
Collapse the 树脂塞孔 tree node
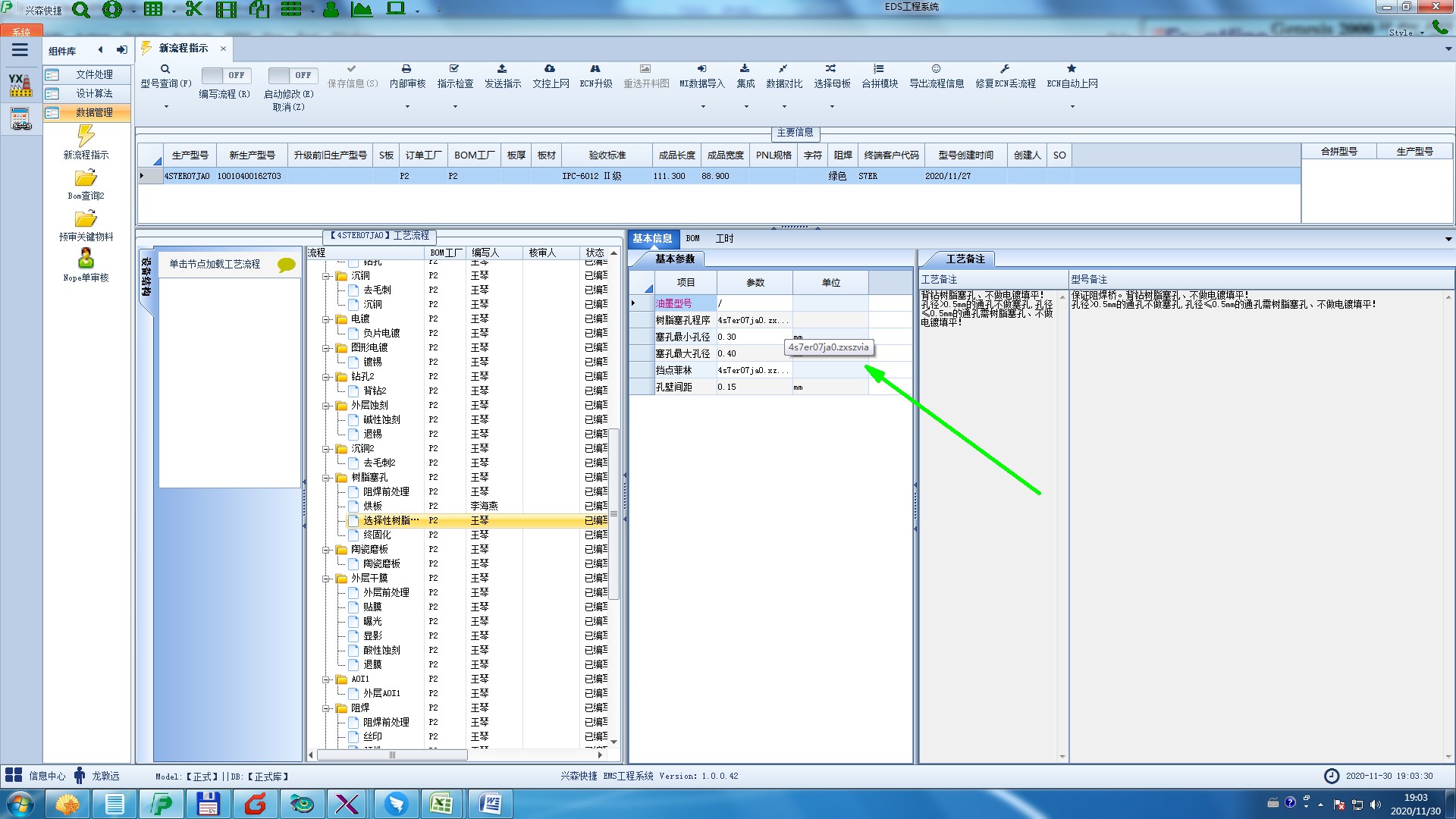pyautogui.click(x=326, y=478)
